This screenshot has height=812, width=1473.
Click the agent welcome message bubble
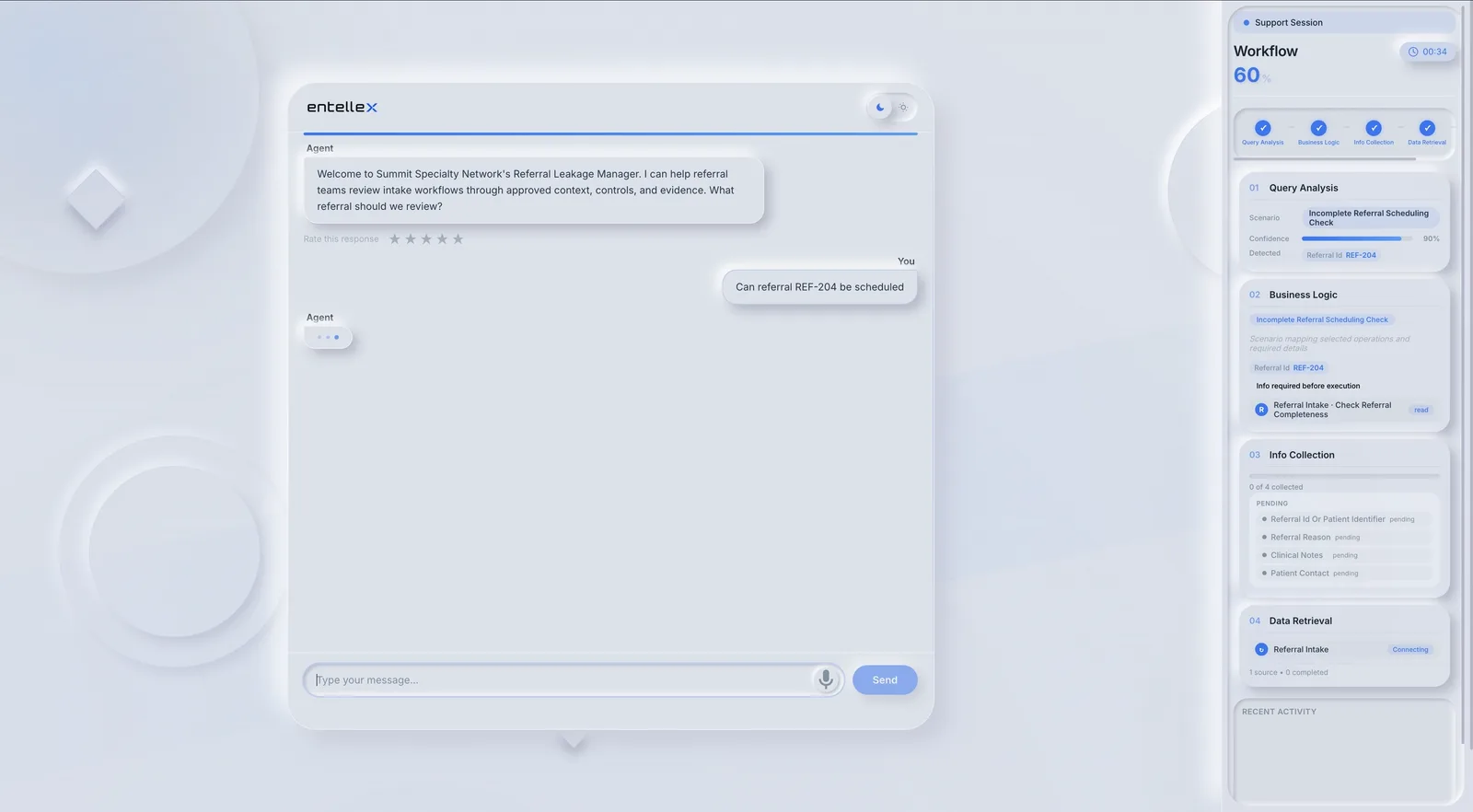tap(534, 191)
